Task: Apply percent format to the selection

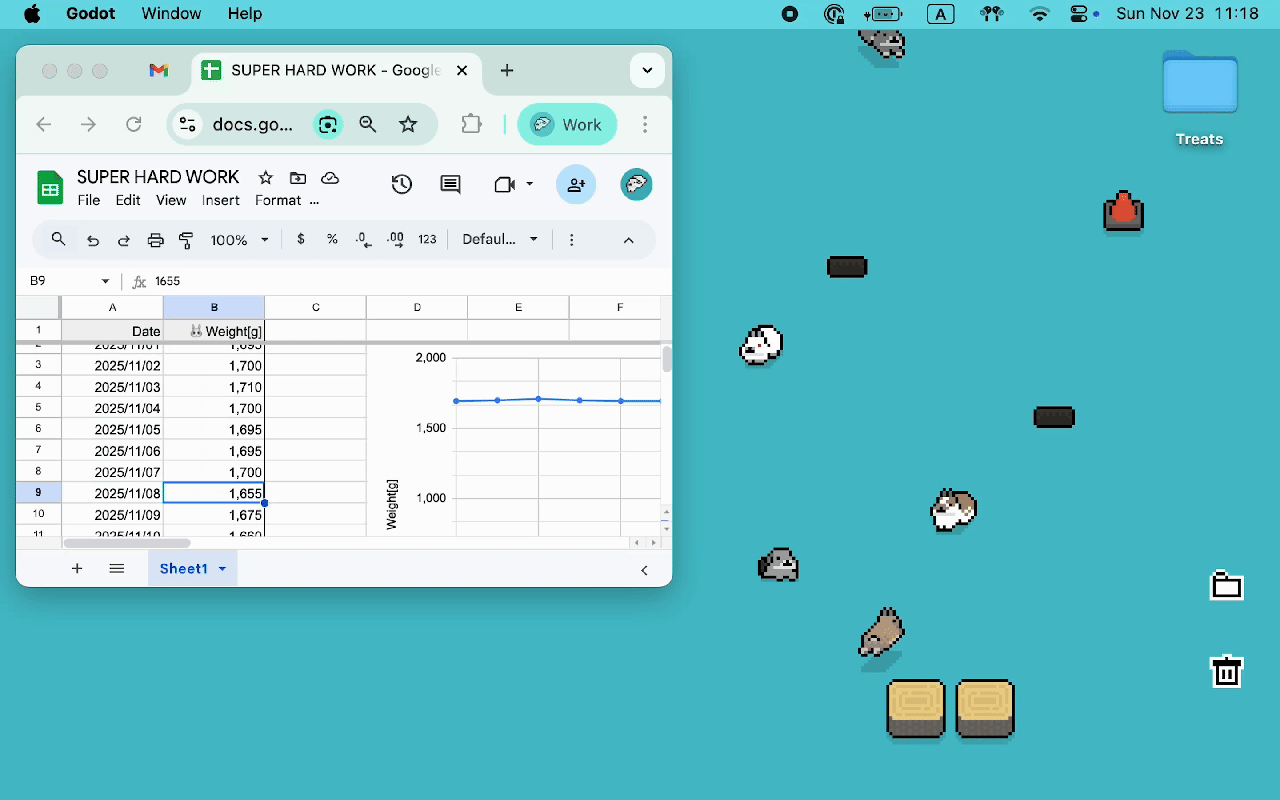Action: pos(332,240)
